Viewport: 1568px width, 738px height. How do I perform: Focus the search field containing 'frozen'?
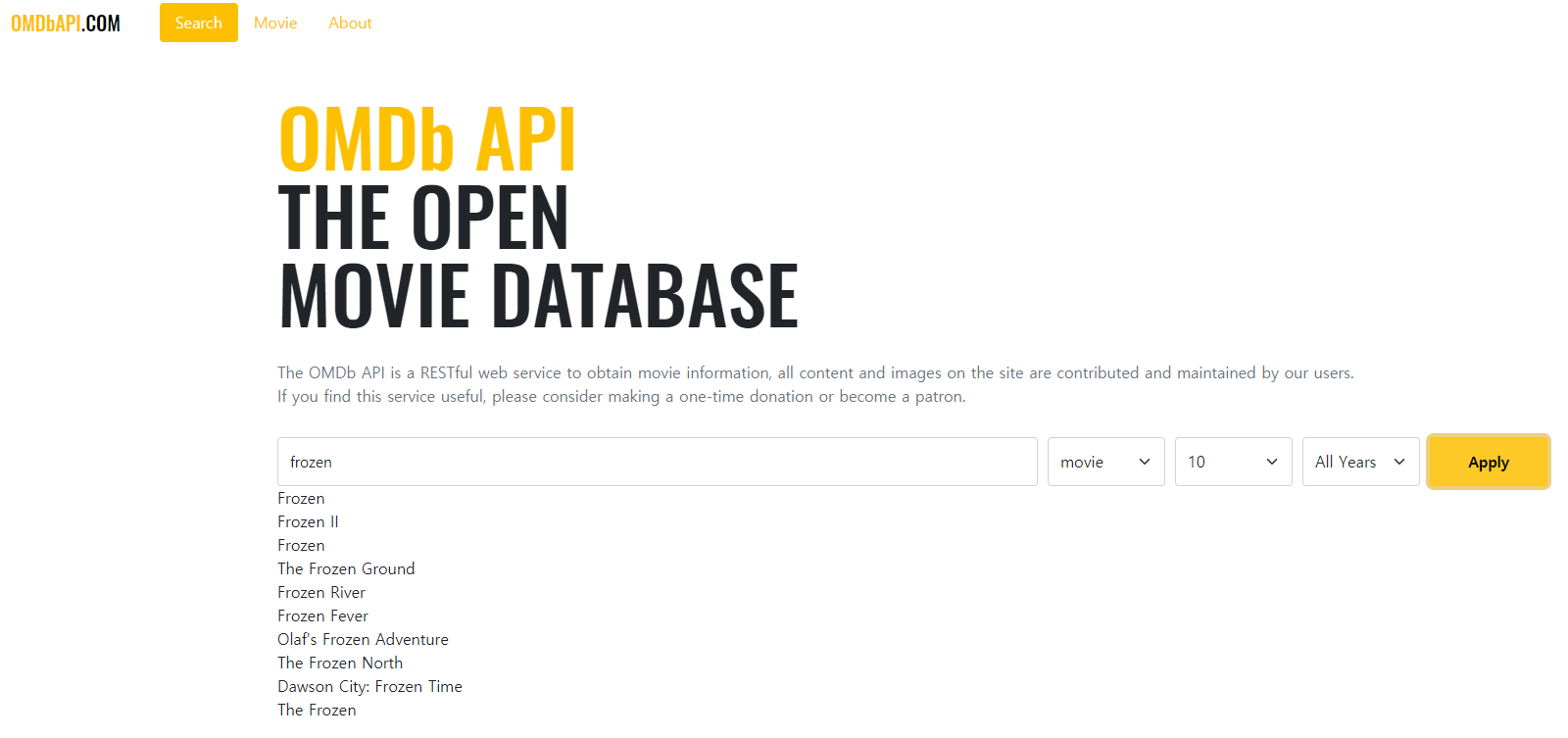pyautogui.click(x=658, y=462)
